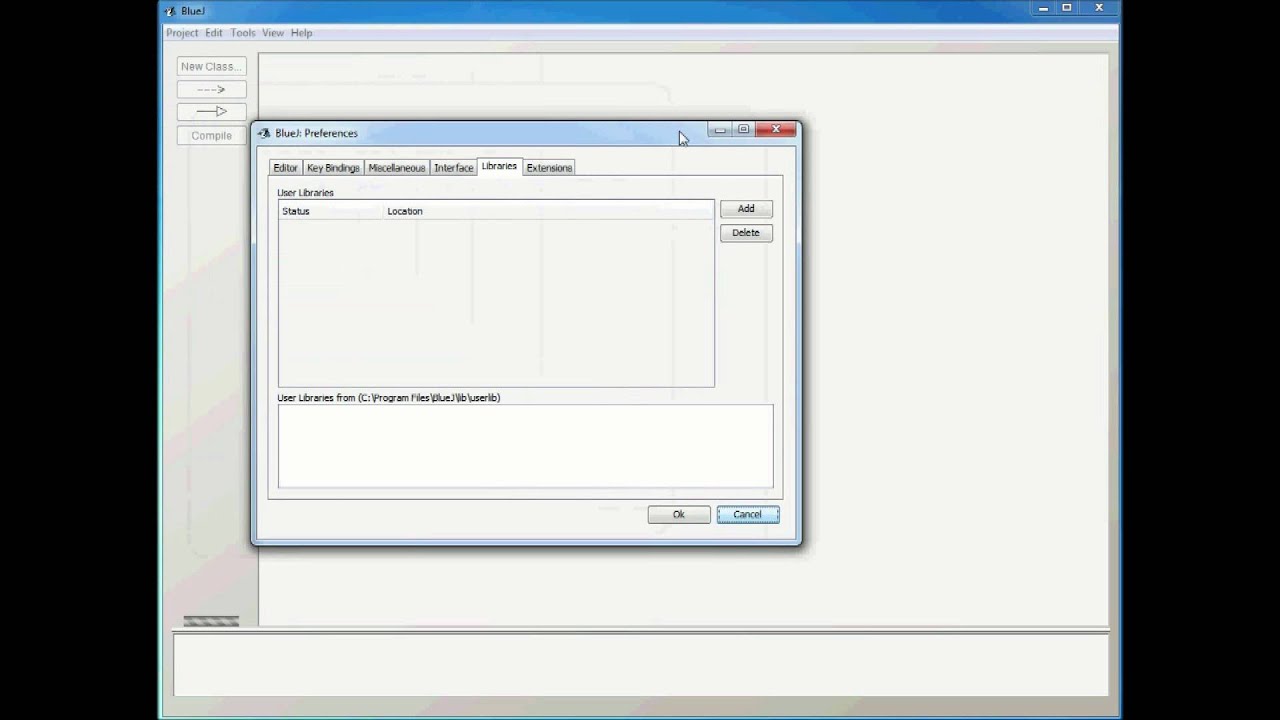Click the New Class button

pyautogui.click(x=211, y=67)
